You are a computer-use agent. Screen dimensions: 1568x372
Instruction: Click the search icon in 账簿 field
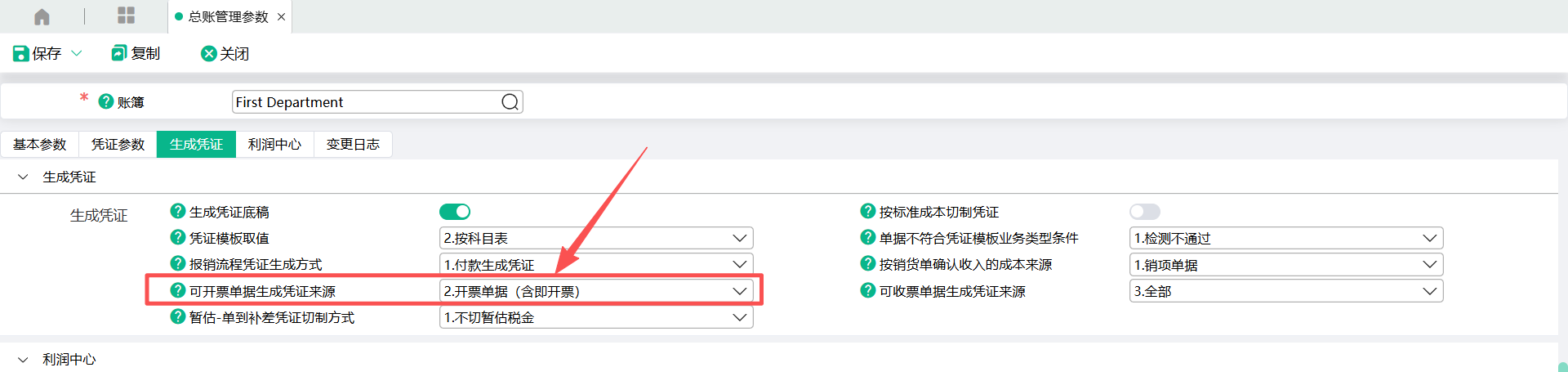510,102
